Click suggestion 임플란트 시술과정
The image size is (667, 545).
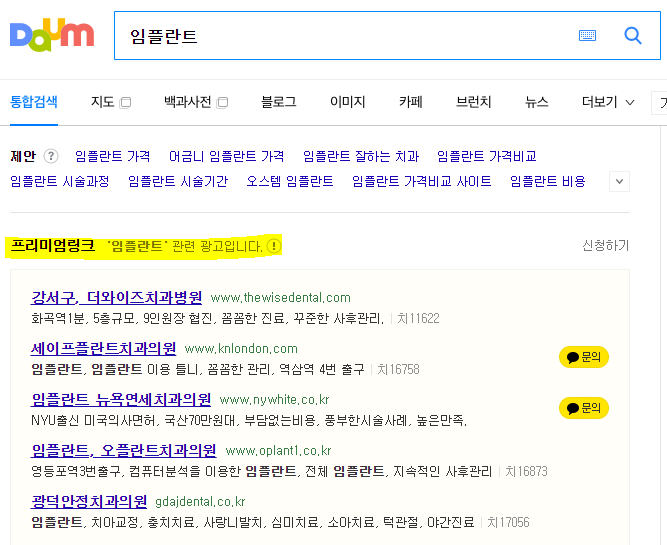click(60, 181)
